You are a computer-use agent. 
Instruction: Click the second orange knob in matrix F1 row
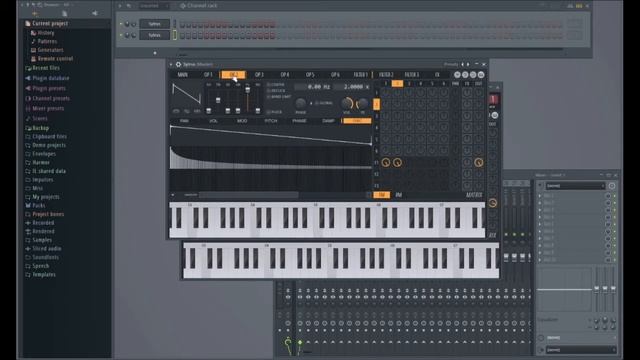tap(397, 162)
